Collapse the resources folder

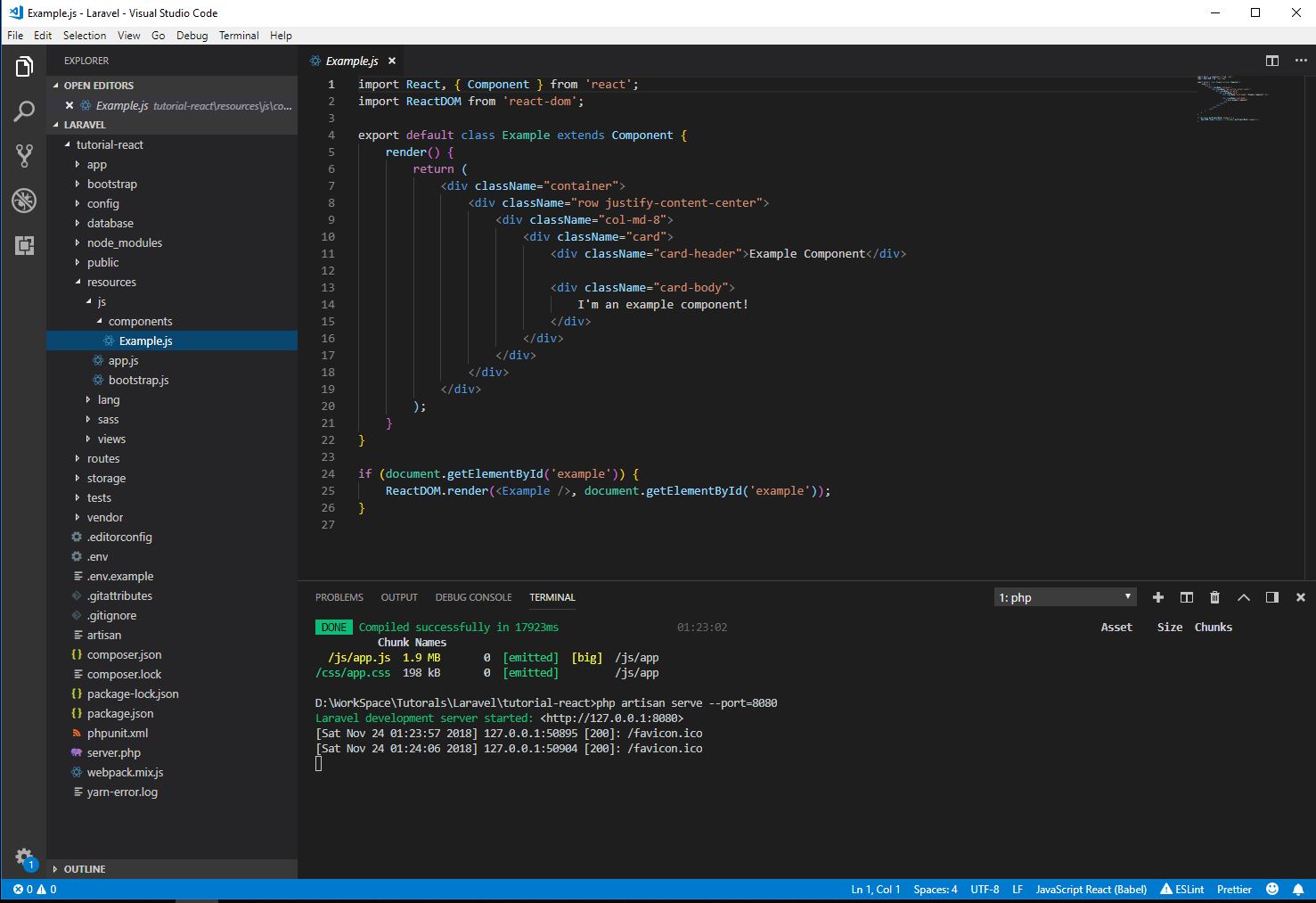pos(110,282)
